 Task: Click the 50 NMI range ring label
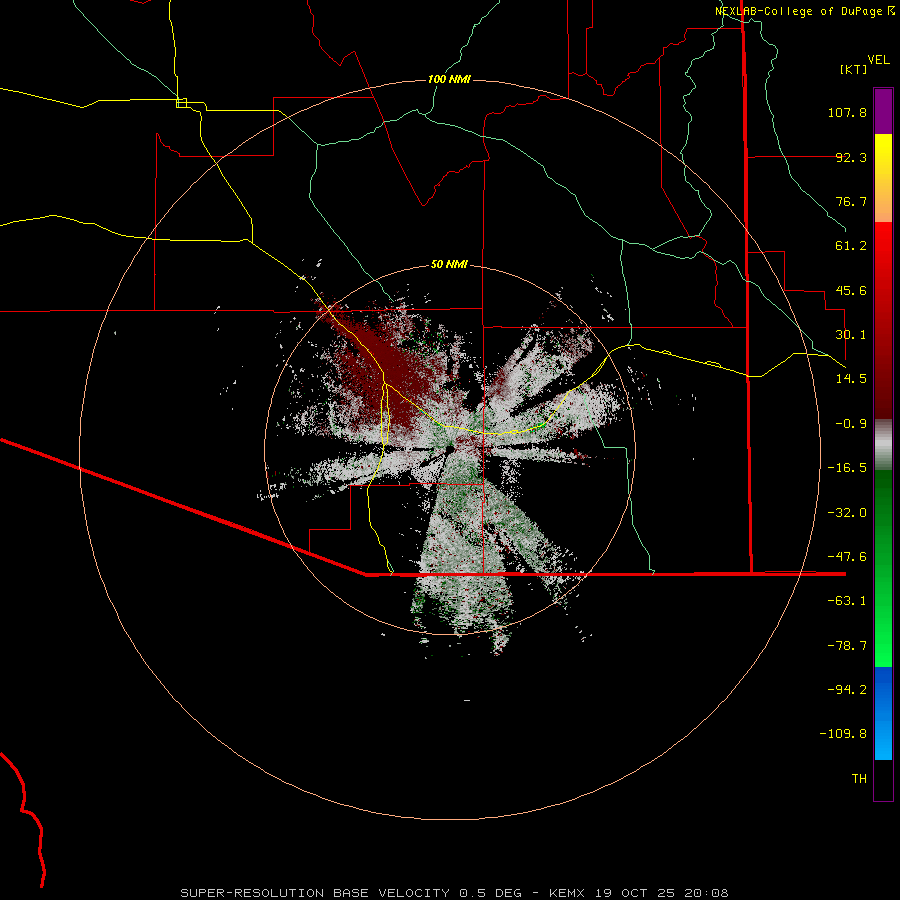point(449,265)
